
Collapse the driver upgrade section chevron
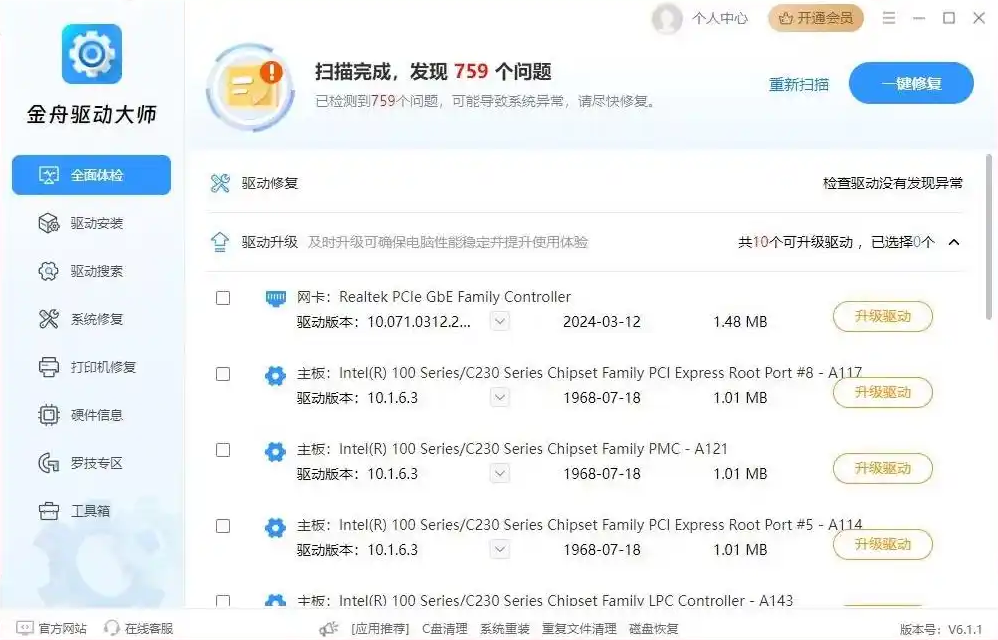pyautogui.click(x=954, y=242)
